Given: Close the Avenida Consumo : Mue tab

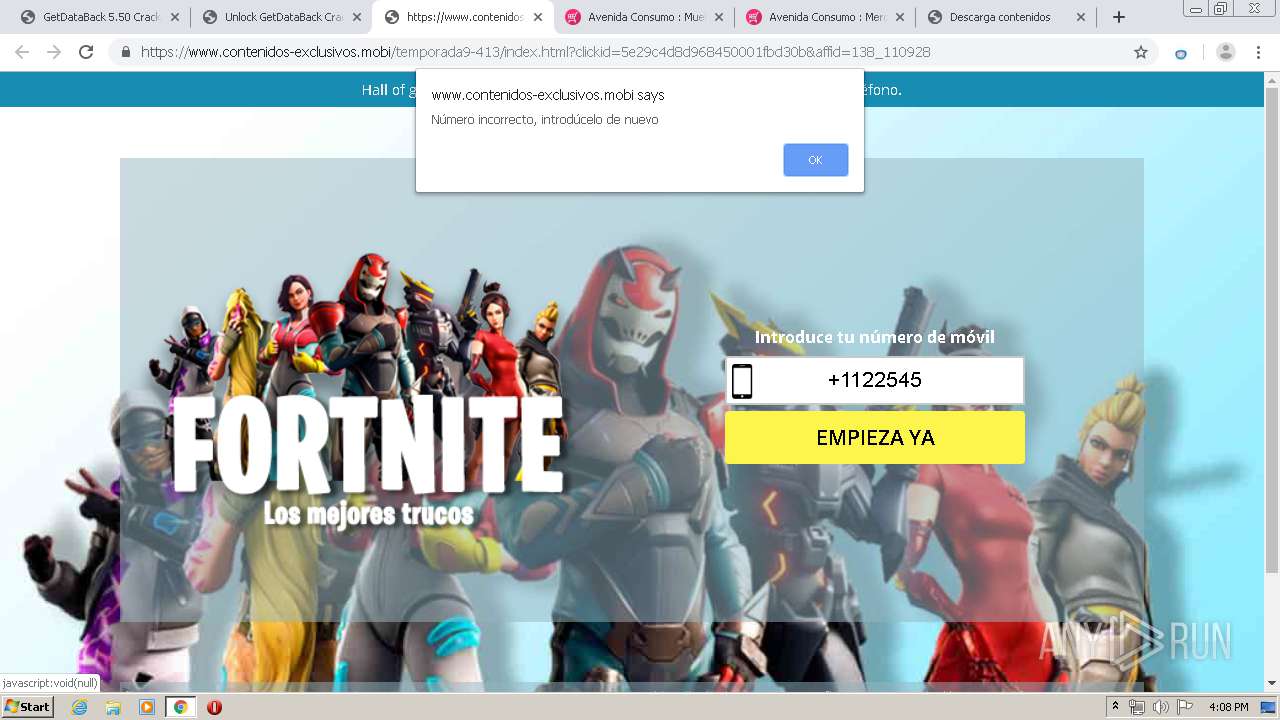Looking at the screenshot, I should 719,17.
